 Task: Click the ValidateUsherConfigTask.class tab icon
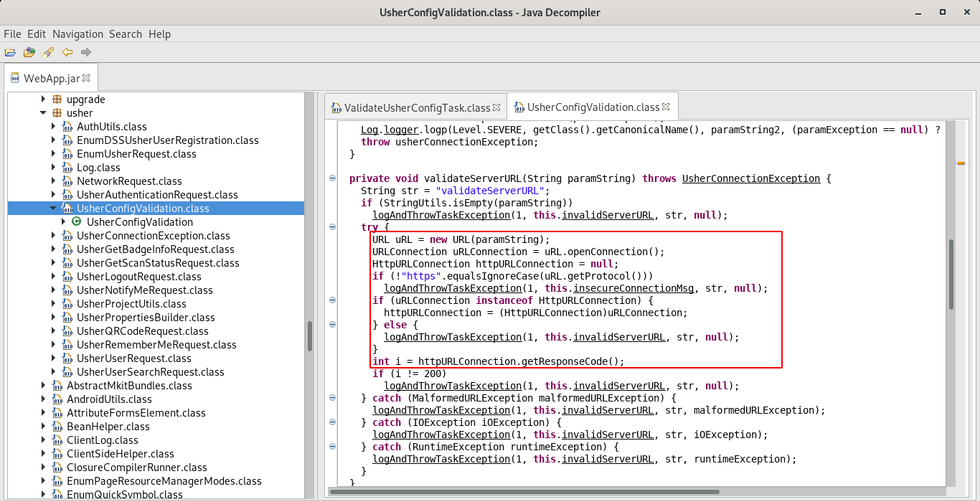pyautogui.click(x=336, y=107)
